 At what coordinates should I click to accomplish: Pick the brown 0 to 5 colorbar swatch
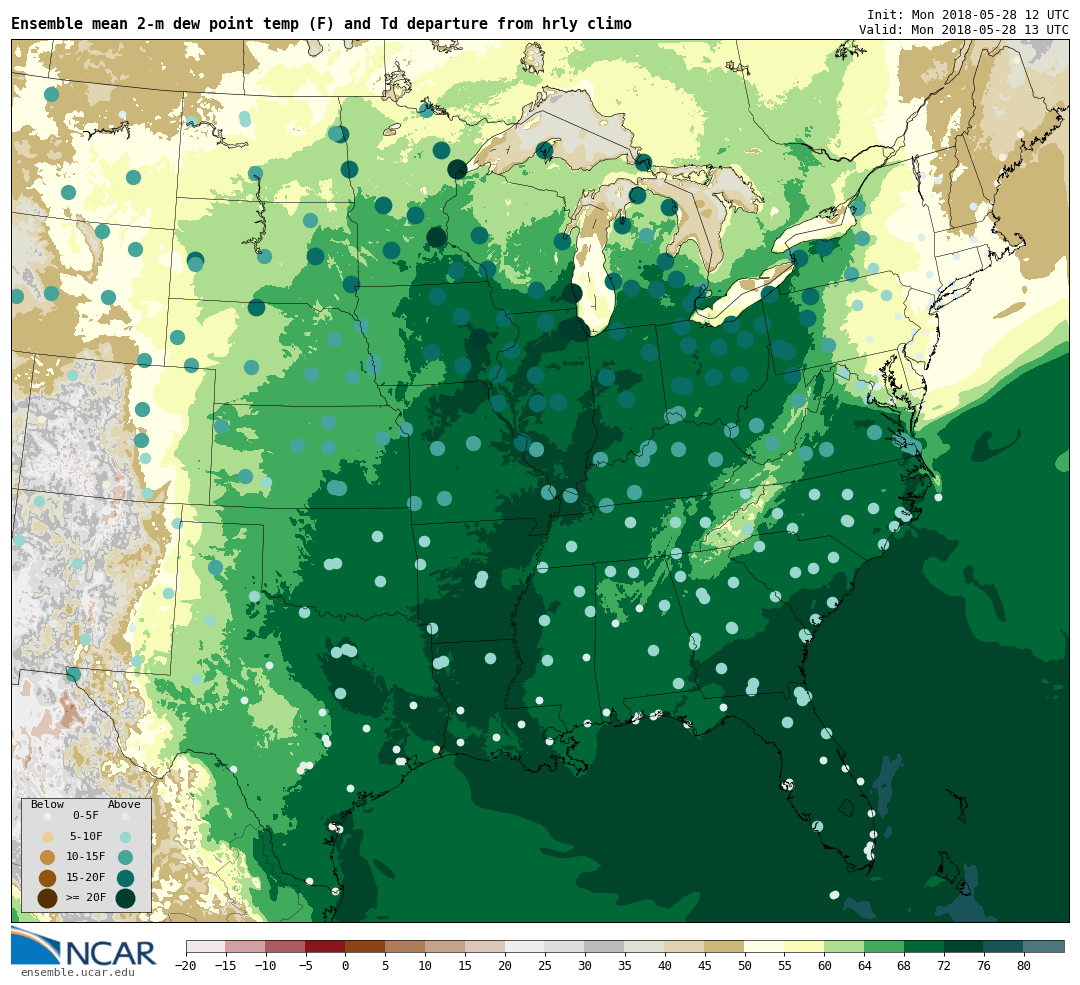pyautogui.click(x=365, y=946)
